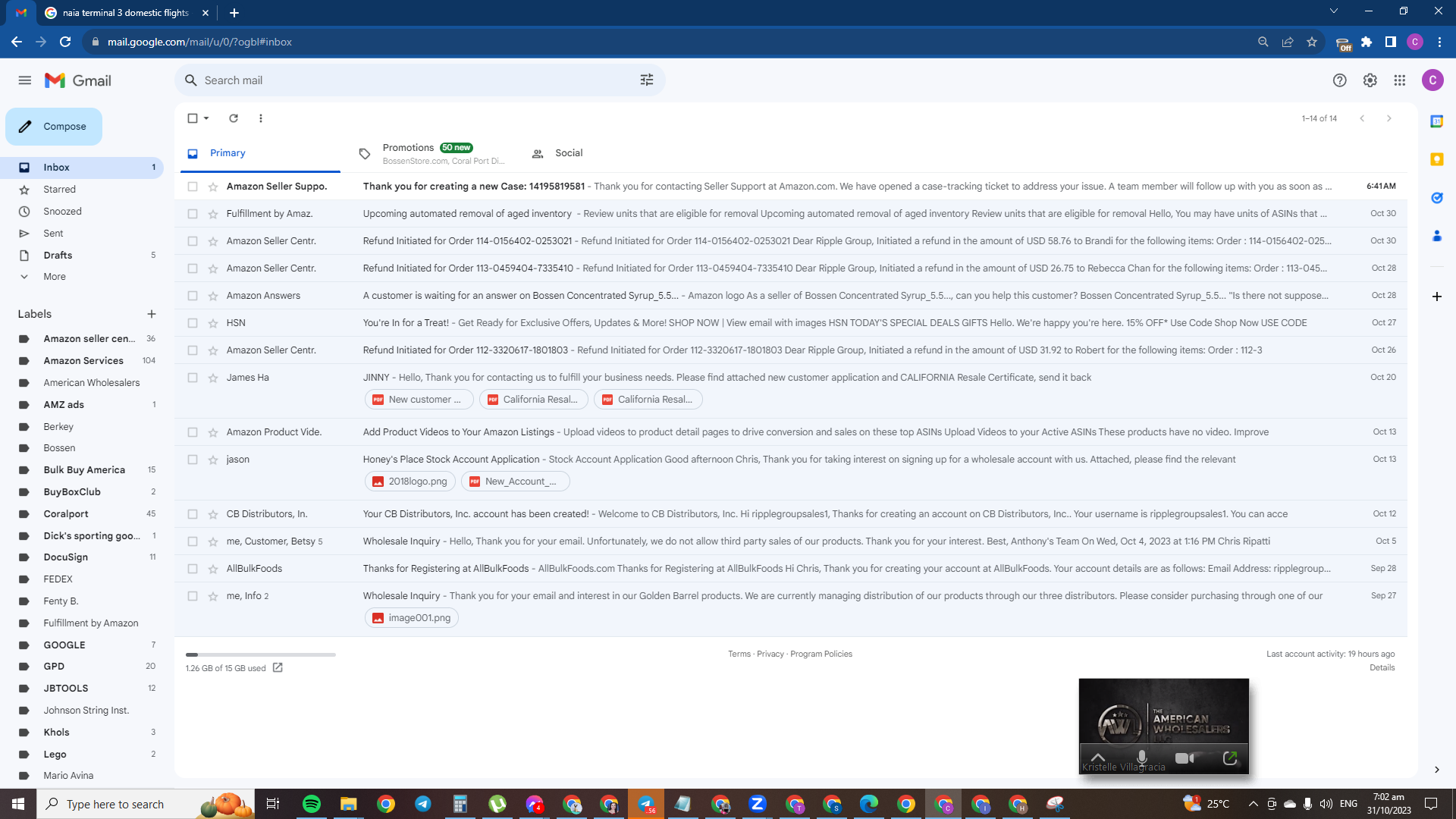Open Google Keep side panel
This screenshot has width=1456, height=819.
(1436, 159)
